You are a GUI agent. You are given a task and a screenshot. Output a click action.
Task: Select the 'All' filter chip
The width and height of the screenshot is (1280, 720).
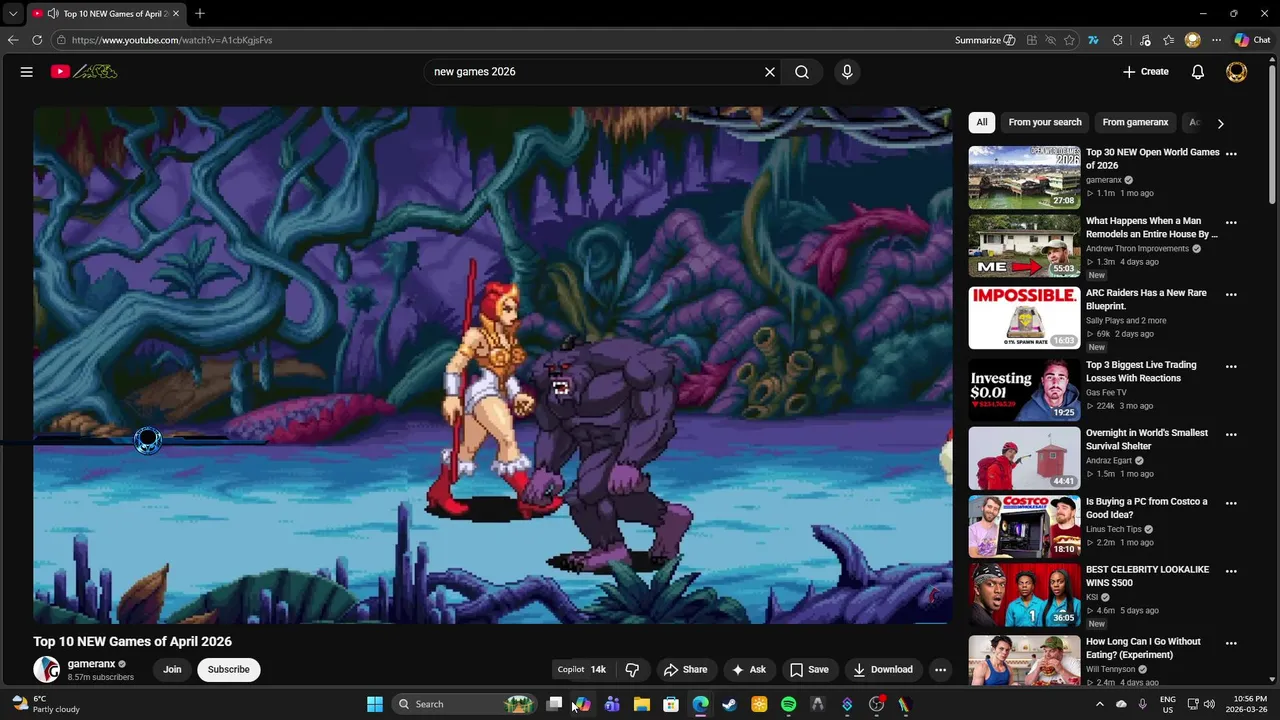pos(982,122)
